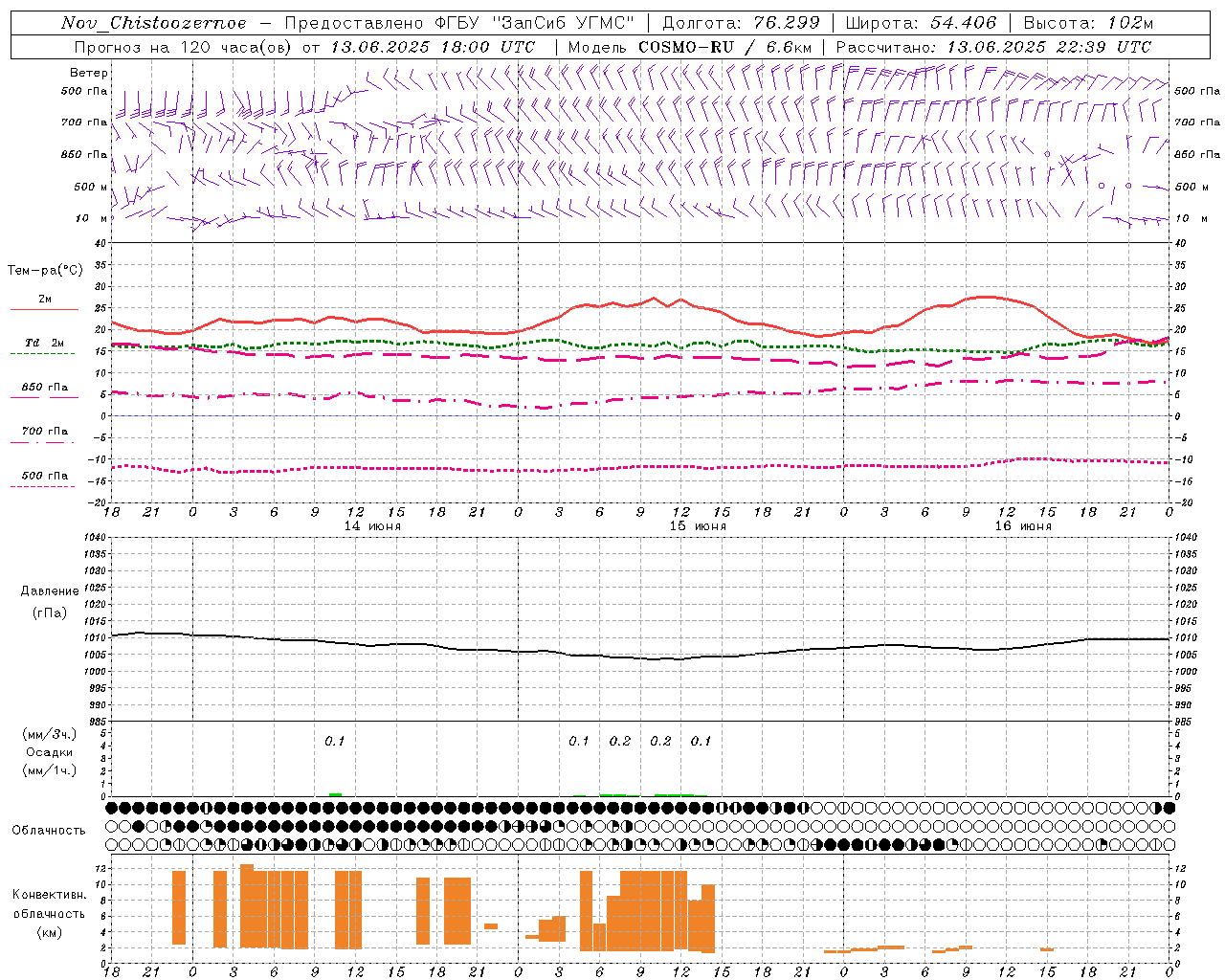Click the 850 гПа temperature legend entry
The height and width of the screenshot is (980, 1225).
coord(44,389)
